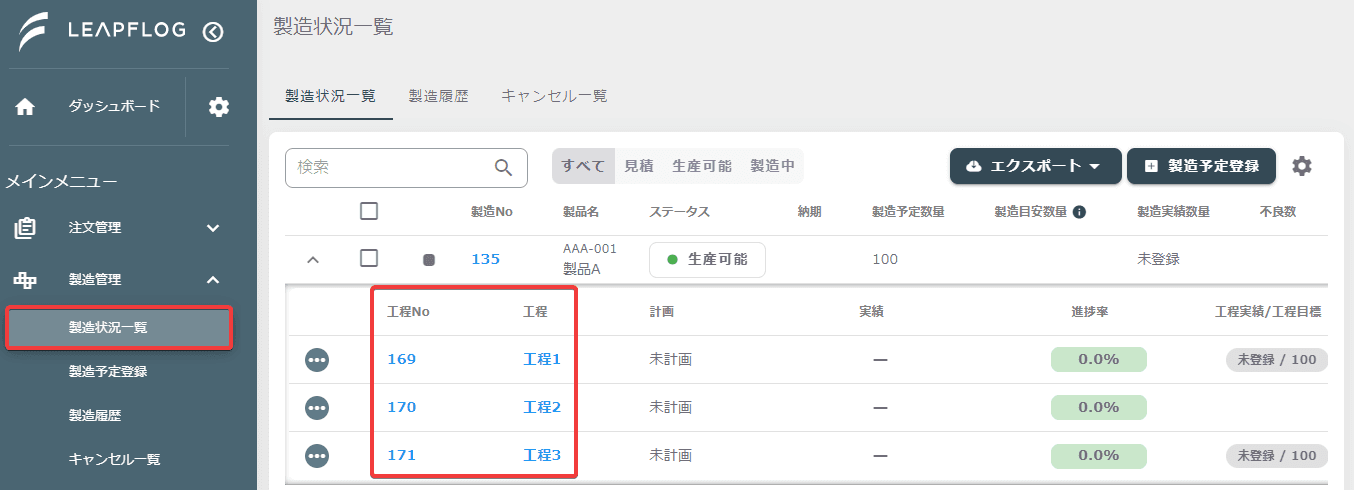1354x490 pixels.
Task: Open 製造予定登録 in the sidebar
Action: pyautogui.click(x=108, y=371)
